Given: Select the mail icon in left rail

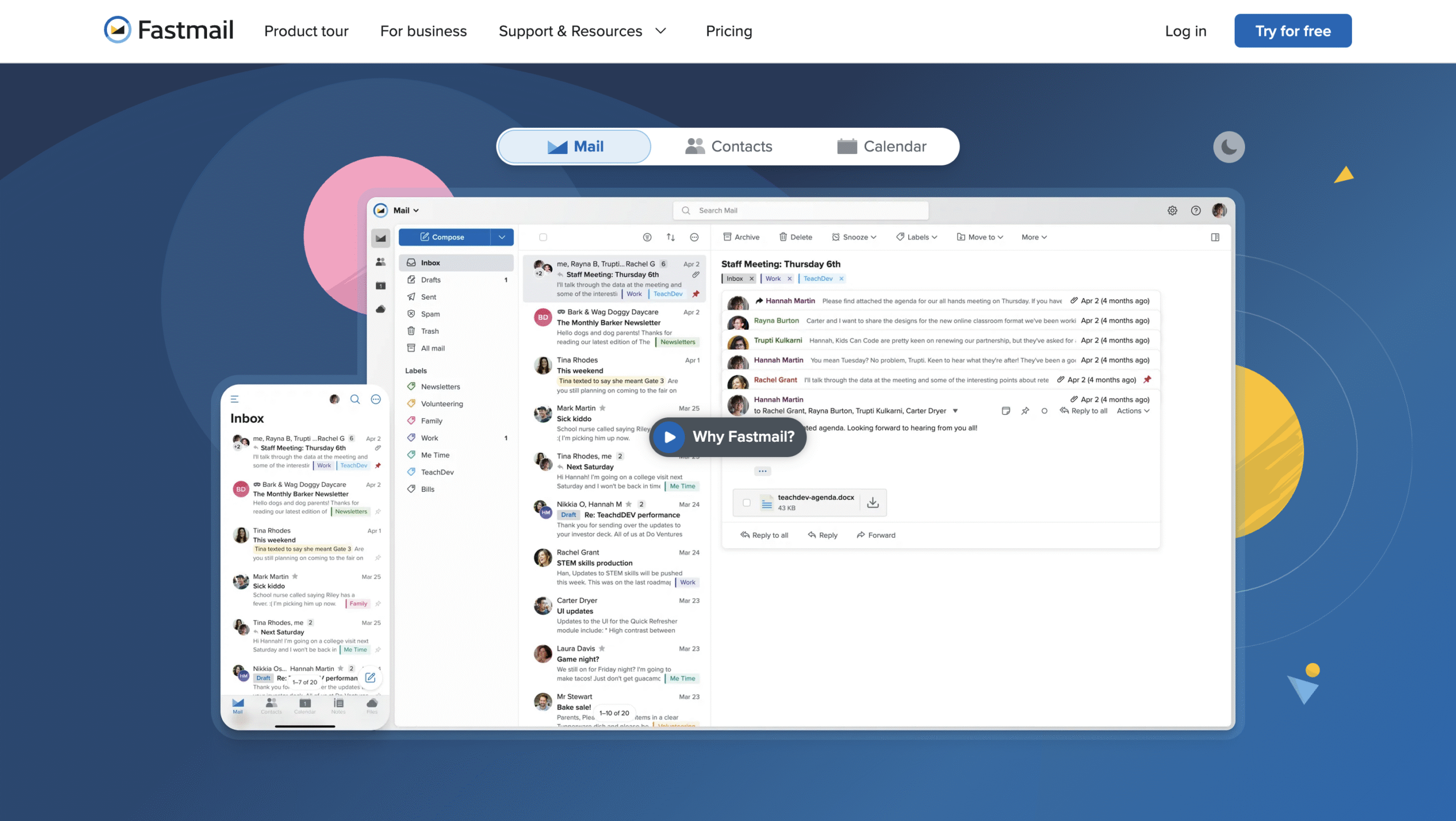Looking at the screenshot, I should pyautogui.click(x=380, y=238).
